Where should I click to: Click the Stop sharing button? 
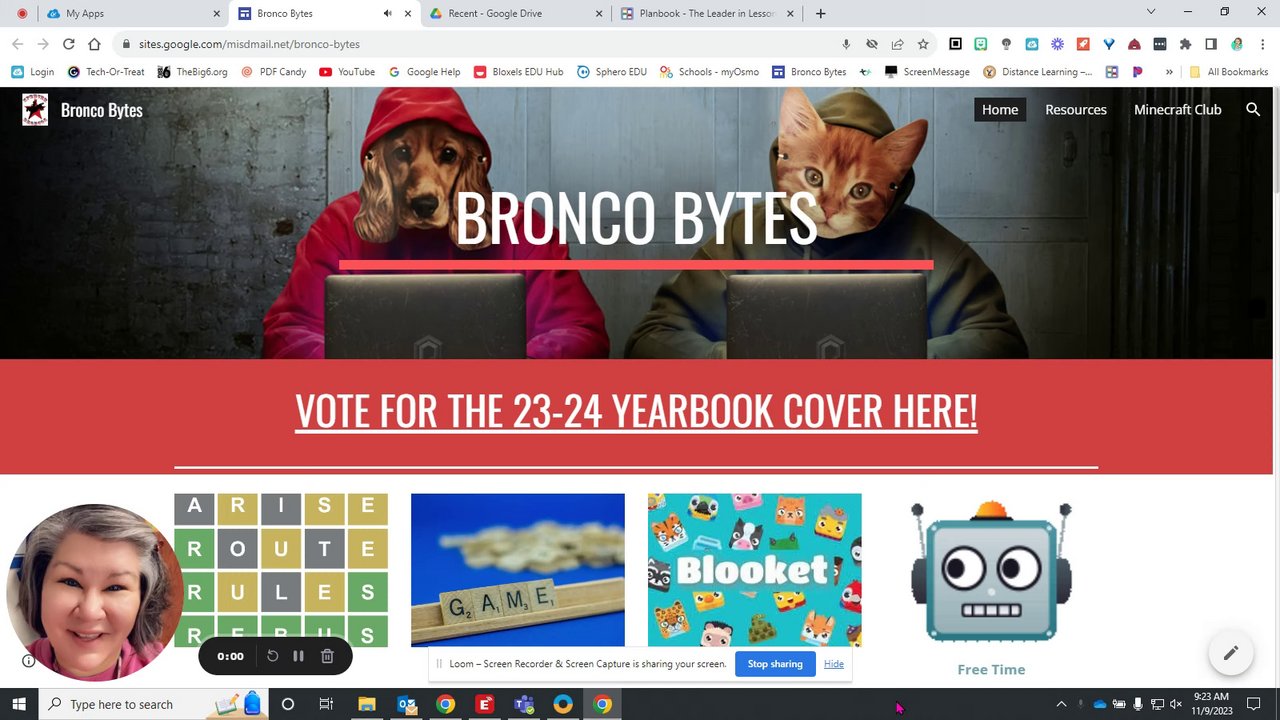(775, 664)
